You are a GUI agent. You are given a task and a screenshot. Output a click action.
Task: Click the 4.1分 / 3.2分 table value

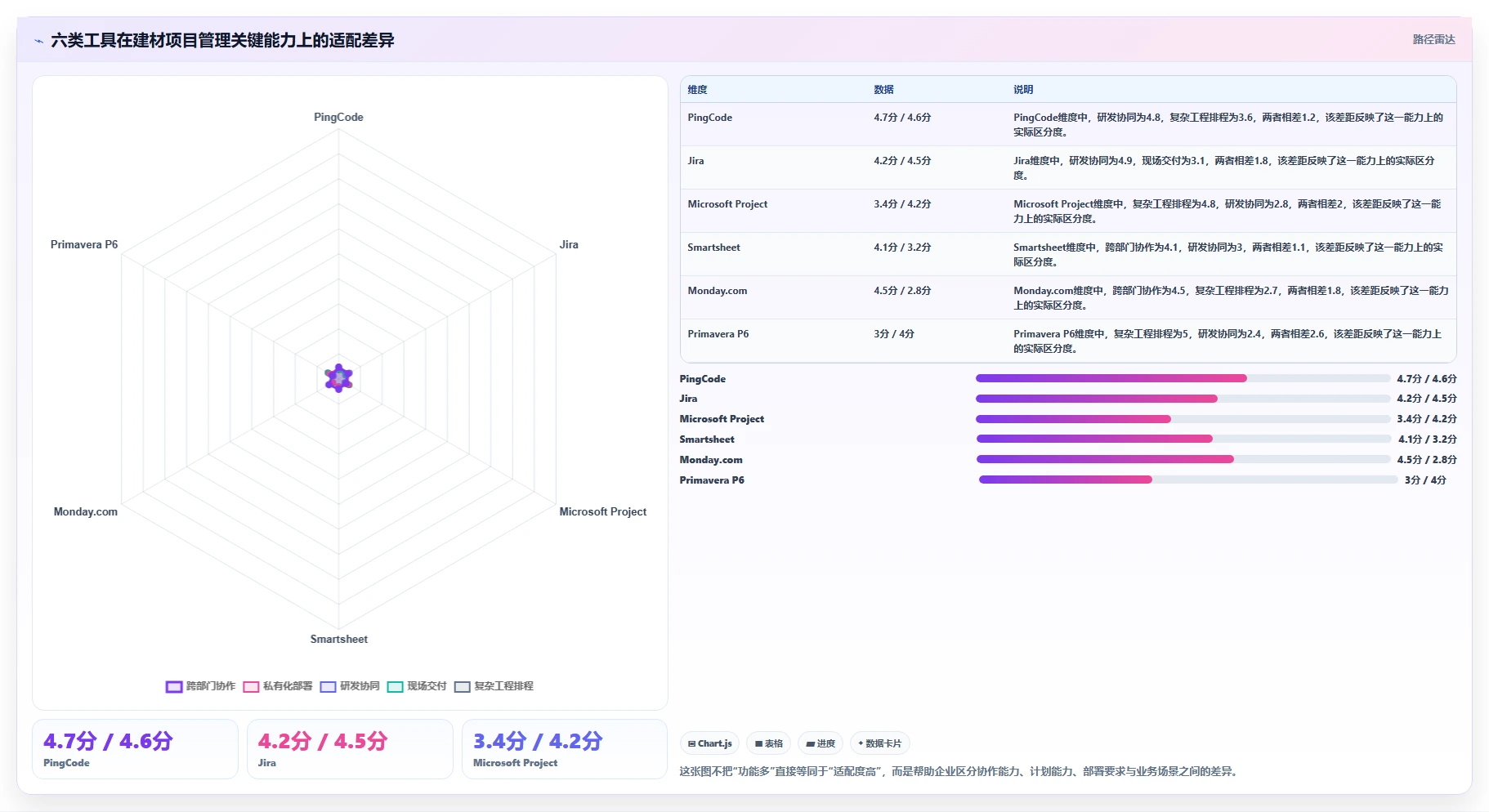(902, 248)
